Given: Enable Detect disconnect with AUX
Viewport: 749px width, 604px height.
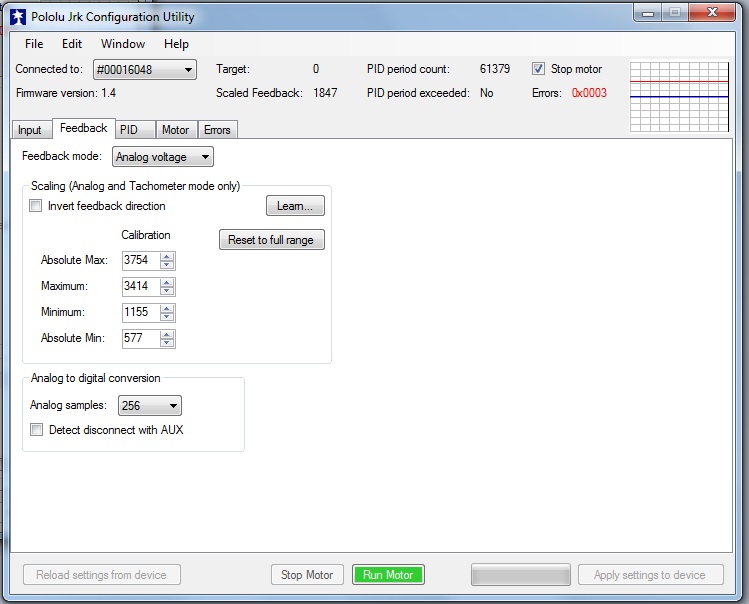Looking at the screenshot, I should coord(36,430).
